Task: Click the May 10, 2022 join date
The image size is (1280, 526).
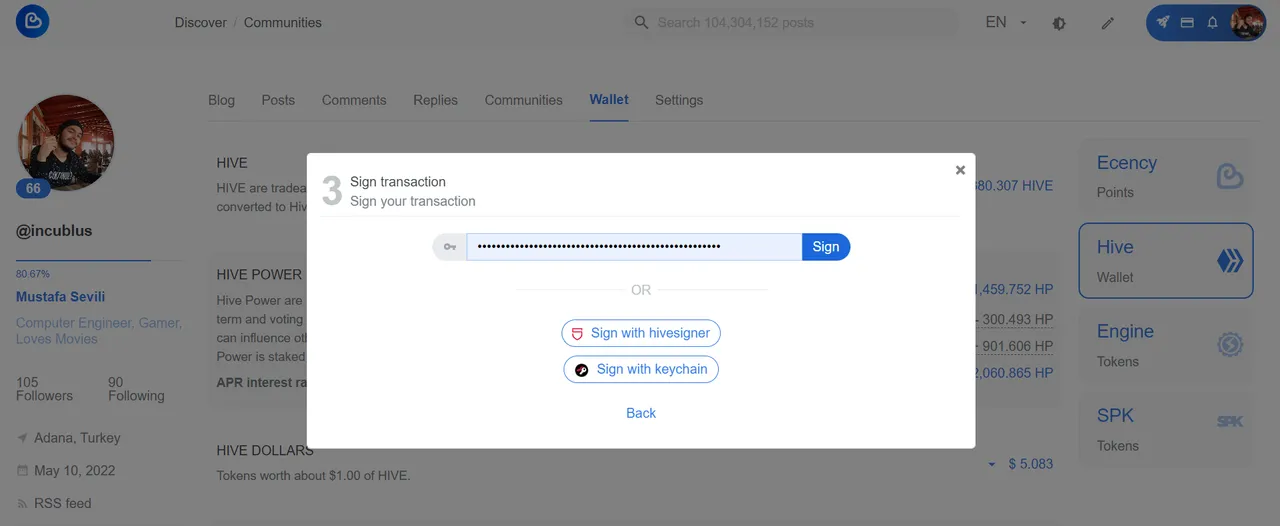Action: point(74,471)
